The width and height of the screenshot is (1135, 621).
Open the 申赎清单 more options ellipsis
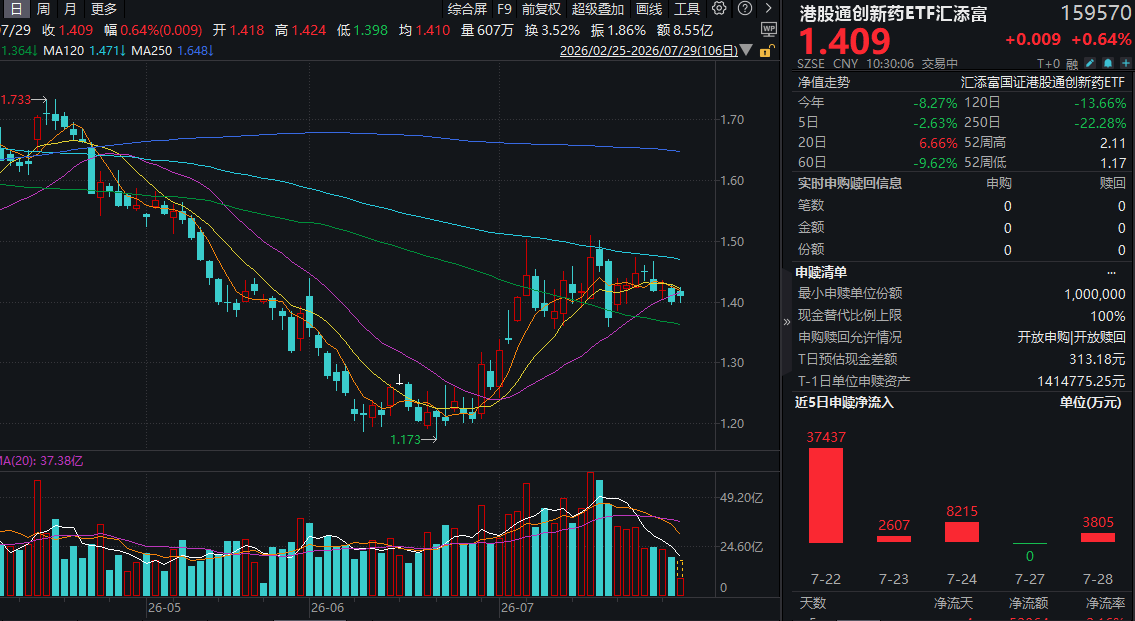pos(1111,273)
